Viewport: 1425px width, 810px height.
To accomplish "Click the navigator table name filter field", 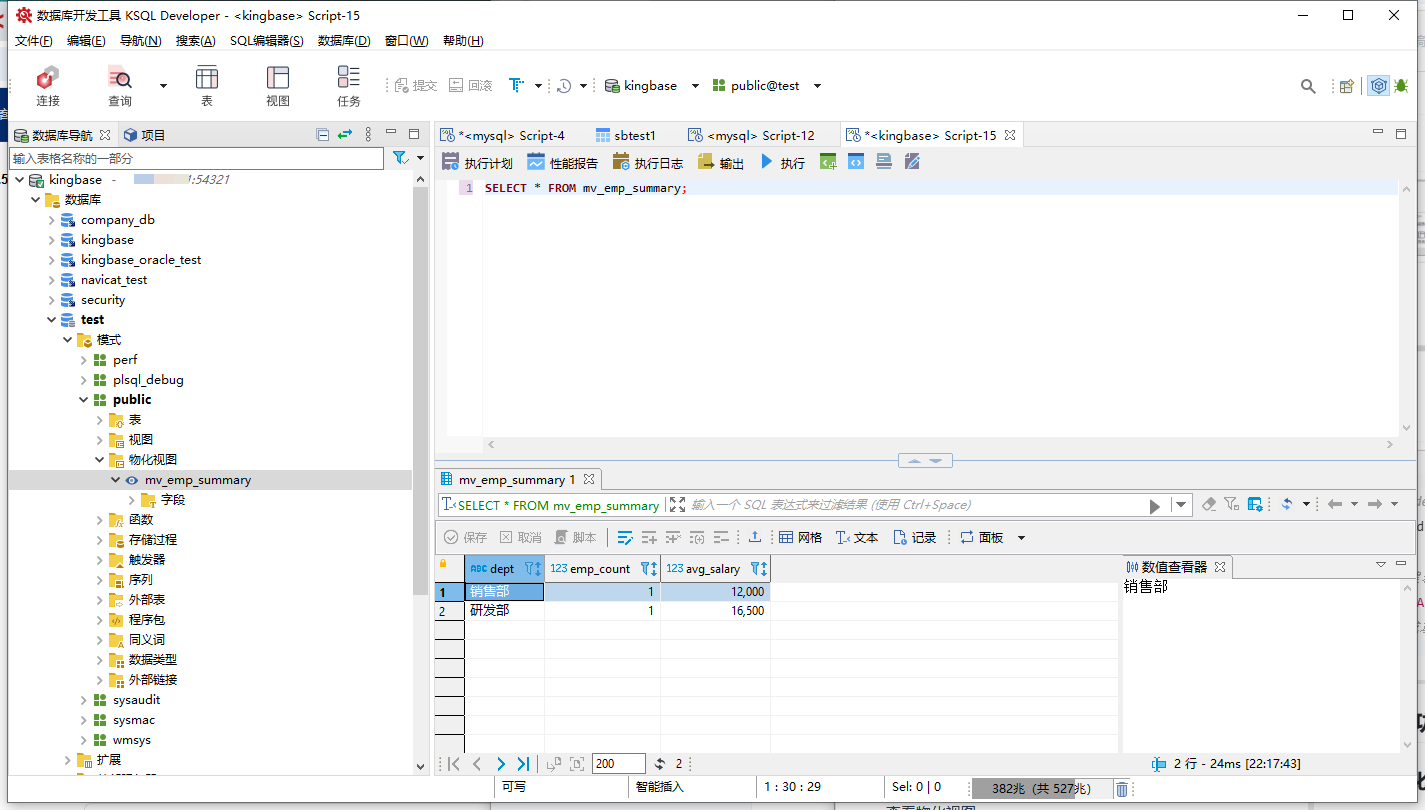I will pos(197,158).
